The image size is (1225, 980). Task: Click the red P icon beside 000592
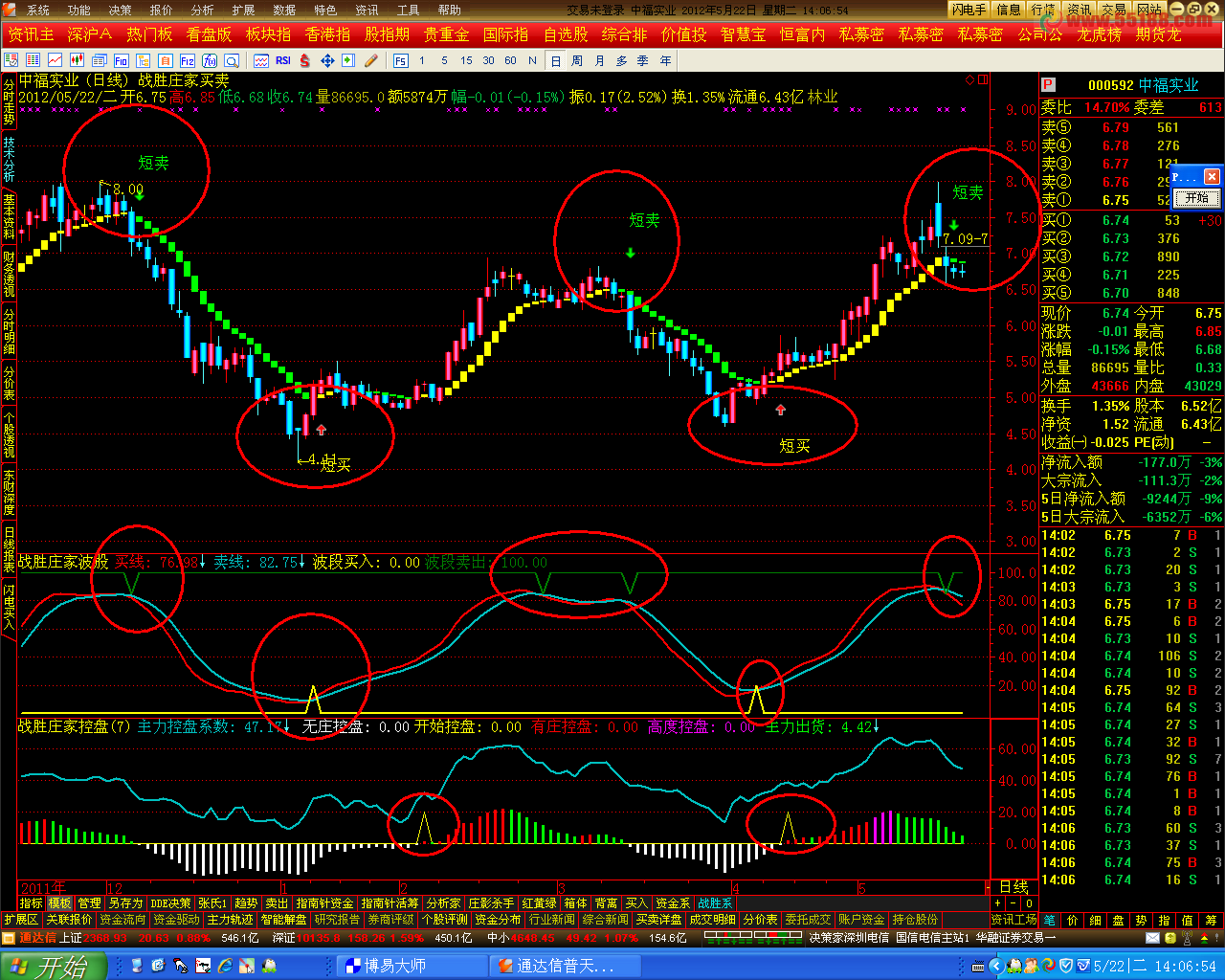pyautogui.click(x=1049, y=85)
